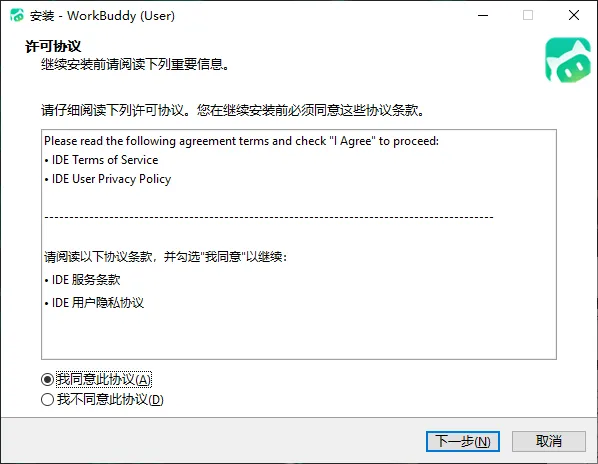The width and height of the screenshot is (598, 464).
Task: Close the installer with the X button
Action: click(574, 15)
